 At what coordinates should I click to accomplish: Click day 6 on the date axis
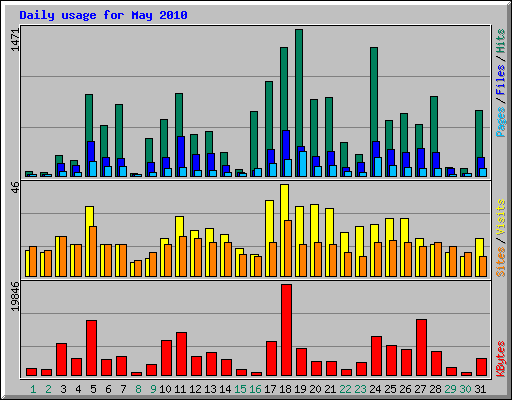[108, 389]
